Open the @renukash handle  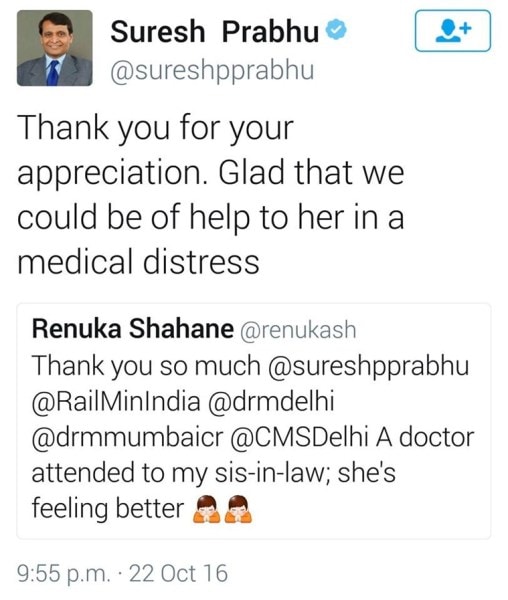click(x=298, y=330)
